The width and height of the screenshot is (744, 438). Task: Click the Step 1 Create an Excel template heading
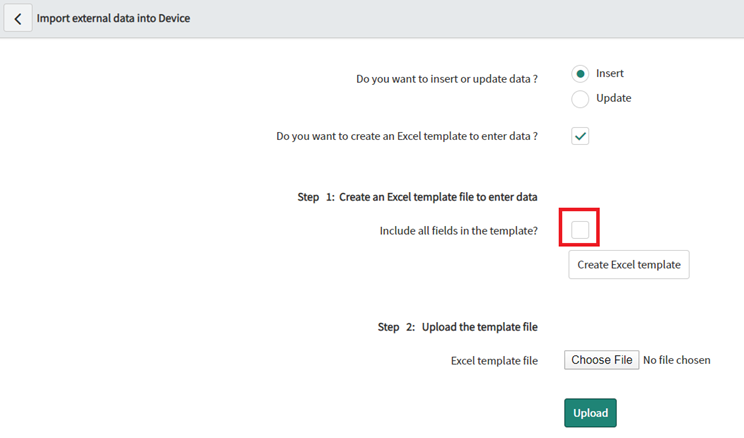pyautogui.click(x=418, y=197)
